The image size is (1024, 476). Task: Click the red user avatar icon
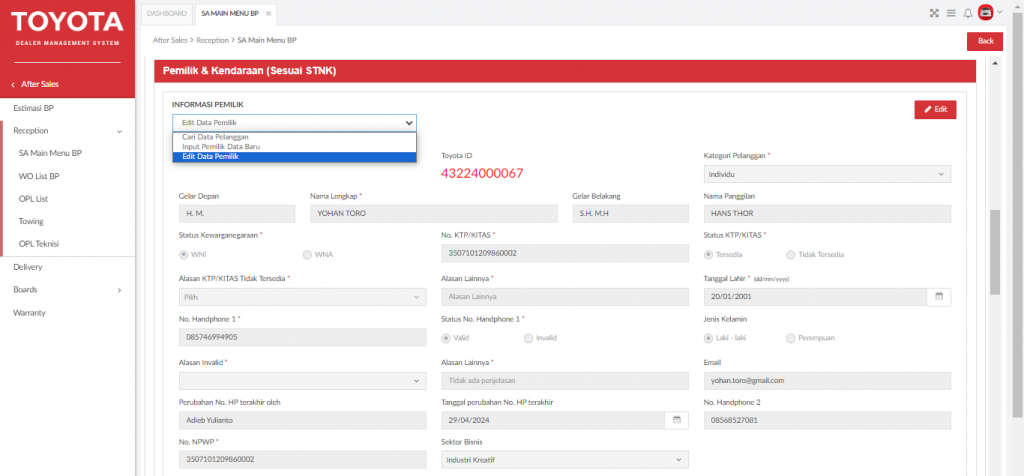click(985, 12)
